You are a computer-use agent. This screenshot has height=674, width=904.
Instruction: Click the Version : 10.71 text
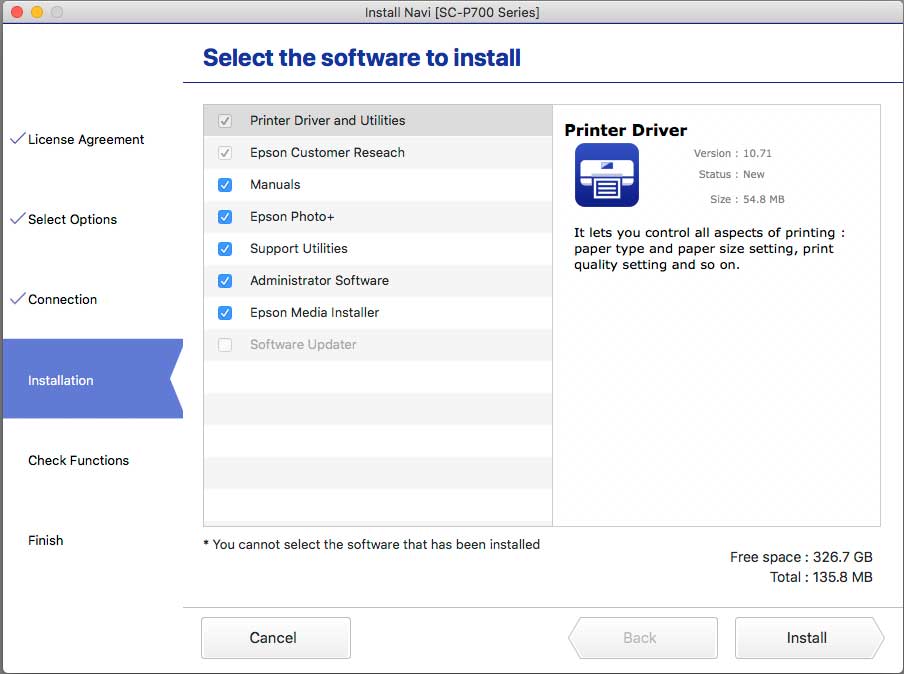point(732,153)
